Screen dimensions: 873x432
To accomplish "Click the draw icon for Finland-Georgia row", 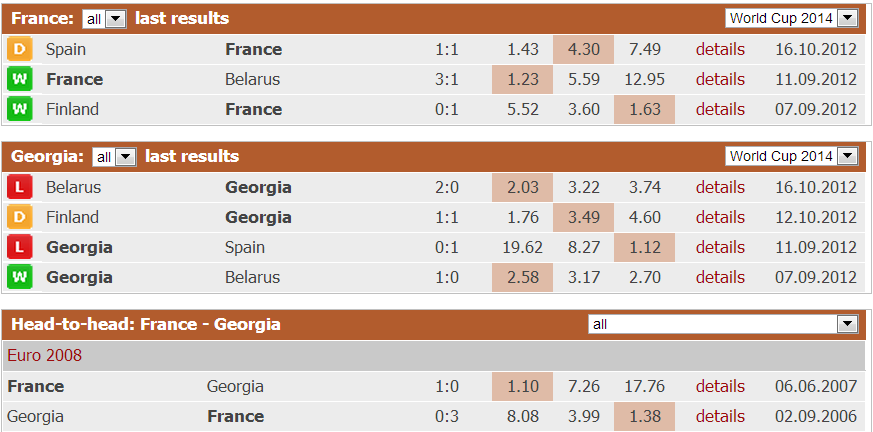I will click(19, 217).
